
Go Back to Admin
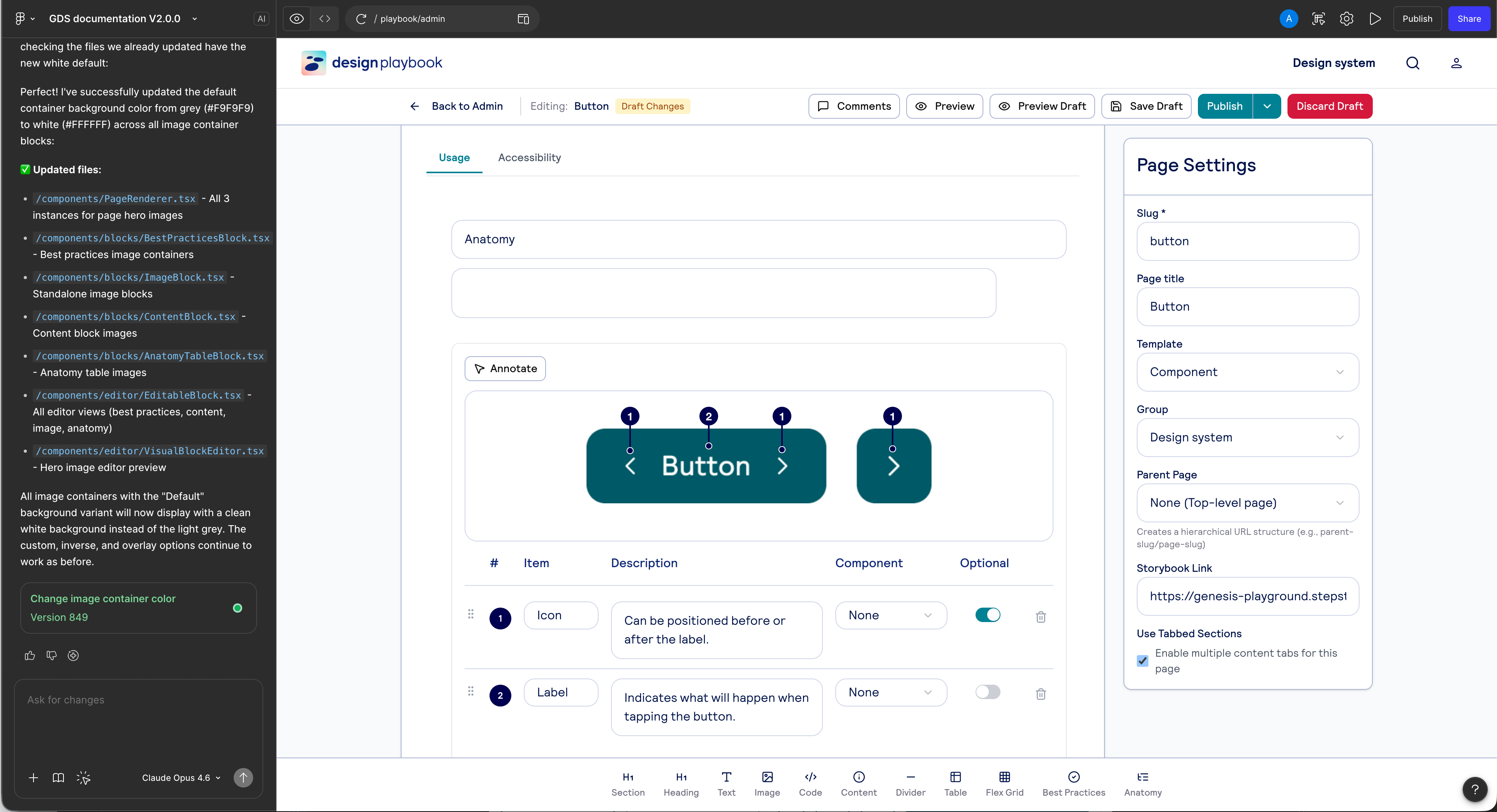pos(456,106)
